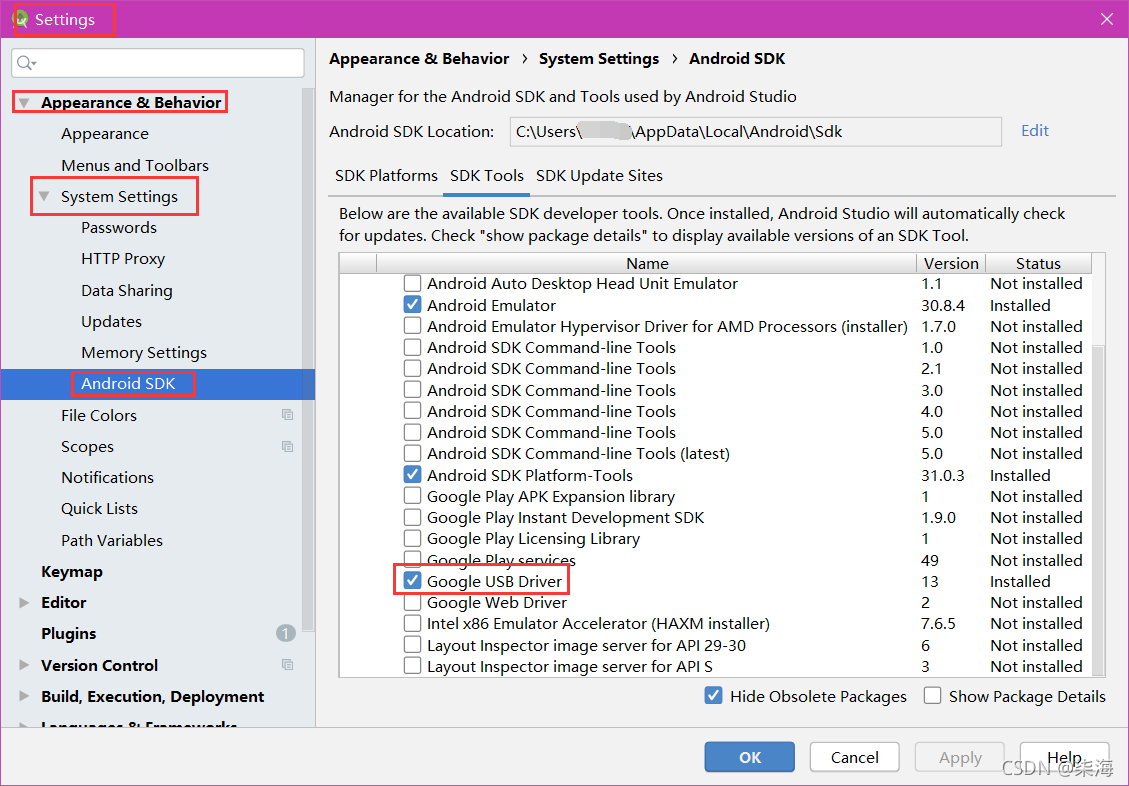This screenshot has height=786, width=1129.
Task: Uncheck the Google USB Driver checkbox
Action: tap(413, 581)
